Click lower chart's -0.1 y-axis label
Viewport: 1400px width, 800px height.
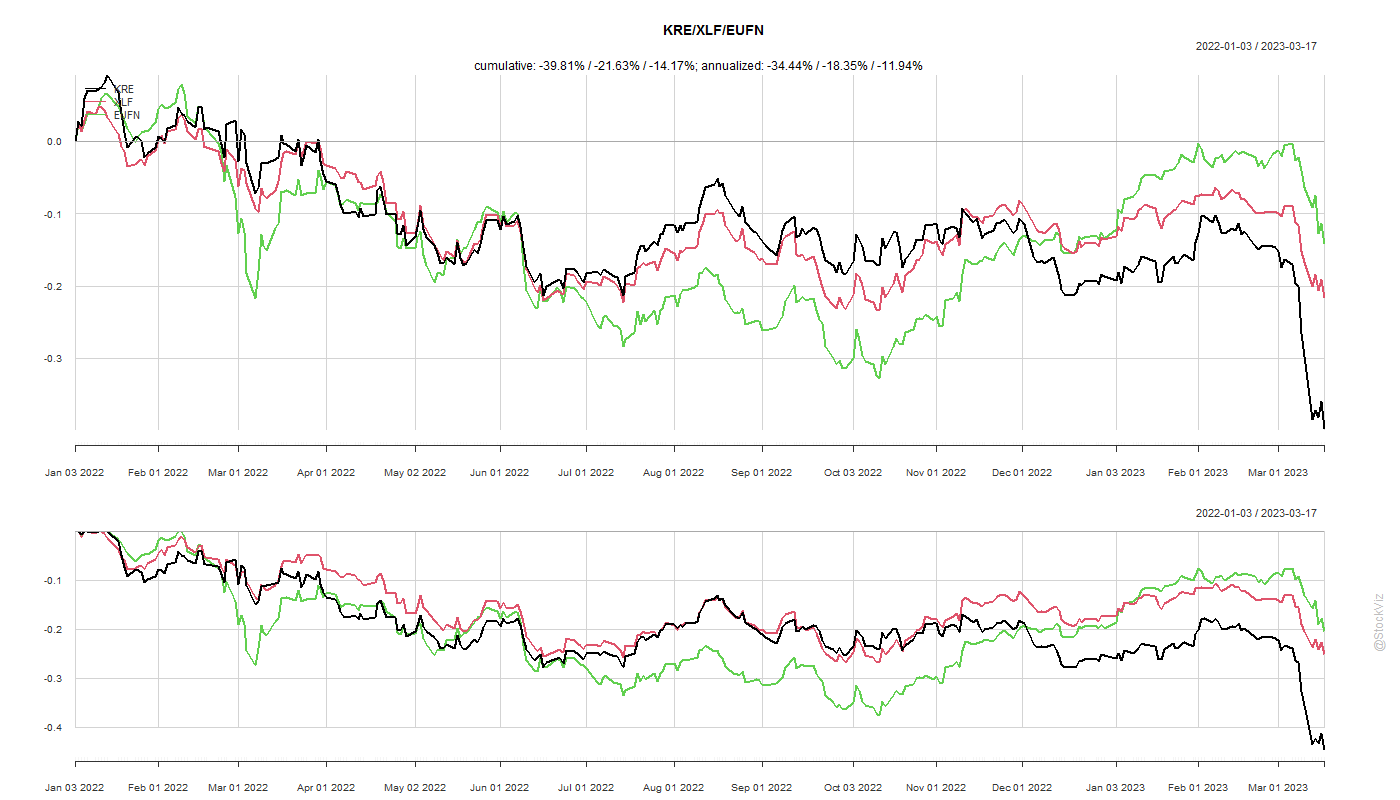tap(52, 581)
